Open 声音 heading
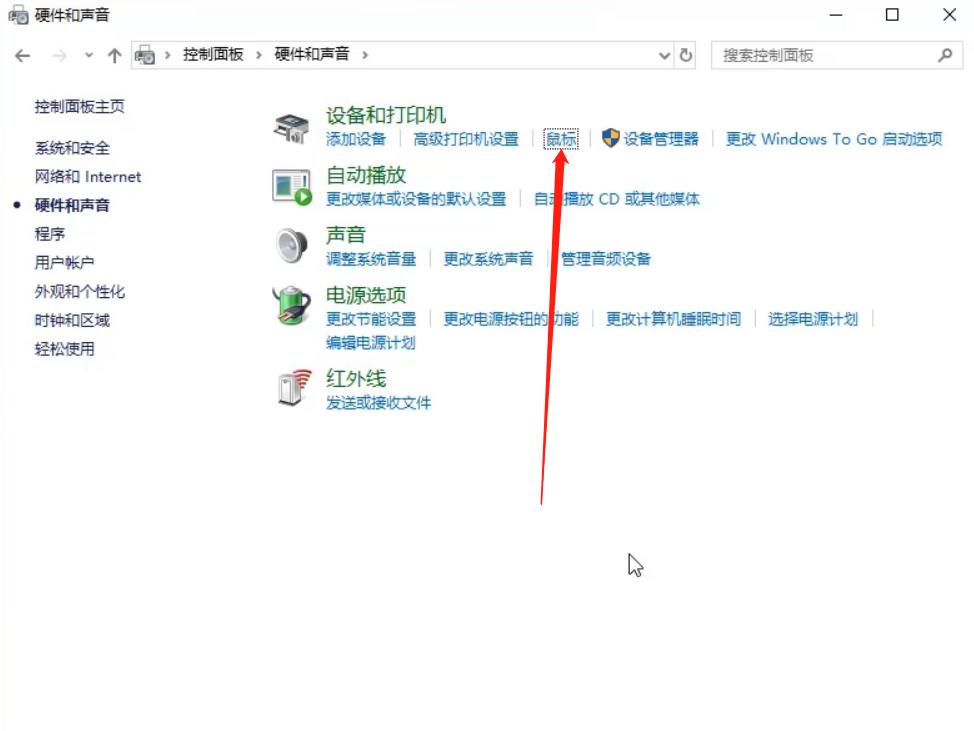Viewport: 974px width, 731px height. click(x=346, y=235)
